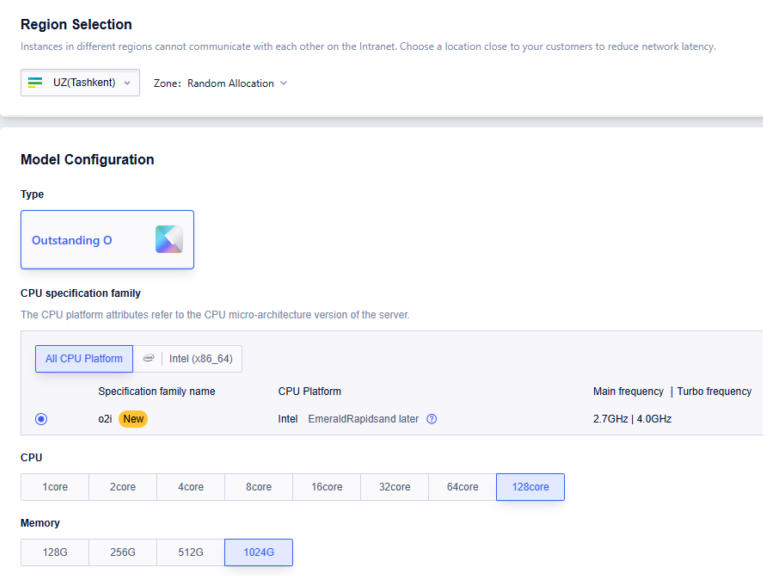
Task: Open the UZ(Tashkent) region dropdown
Action: pyautogui.click(x=80, y=83)
